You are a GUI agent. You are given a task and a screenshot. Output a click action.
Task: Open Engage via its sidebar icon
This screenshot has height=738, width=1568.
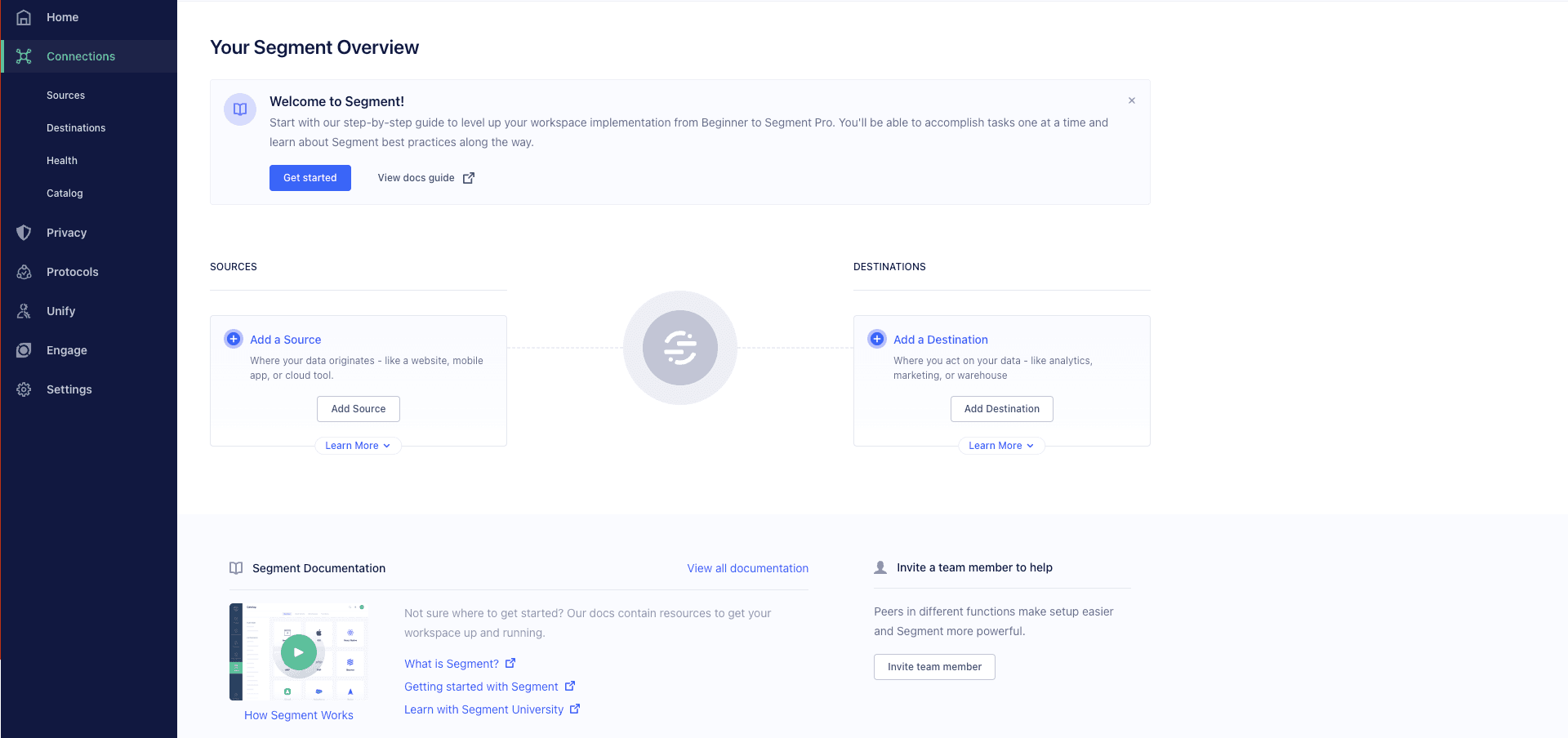point(24,350)
